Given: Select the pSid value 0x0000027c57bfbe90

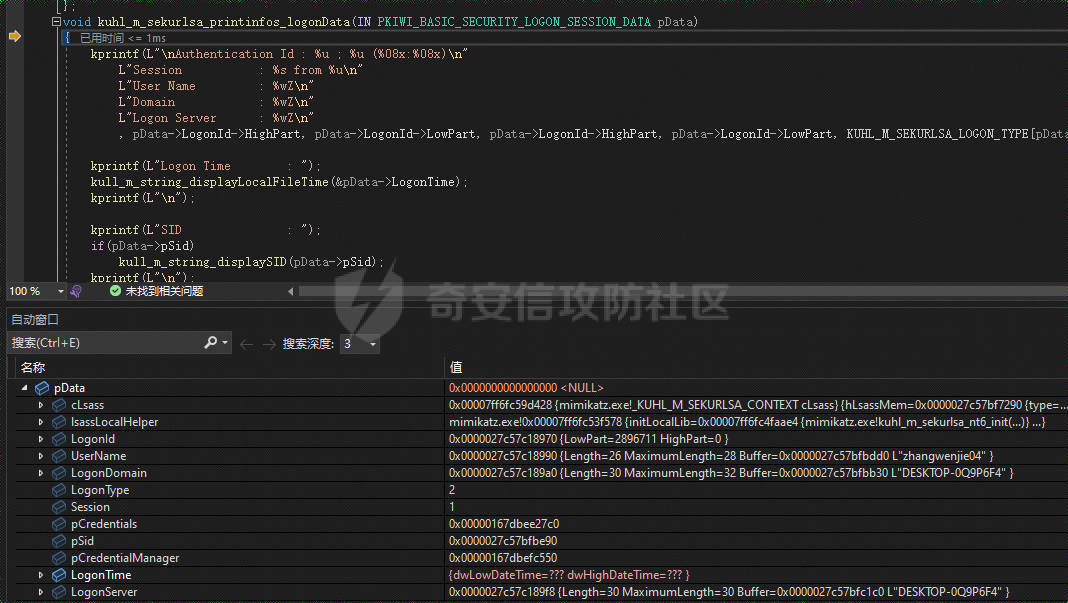Looking at the screenshot, I should click(x=503, y=541).
